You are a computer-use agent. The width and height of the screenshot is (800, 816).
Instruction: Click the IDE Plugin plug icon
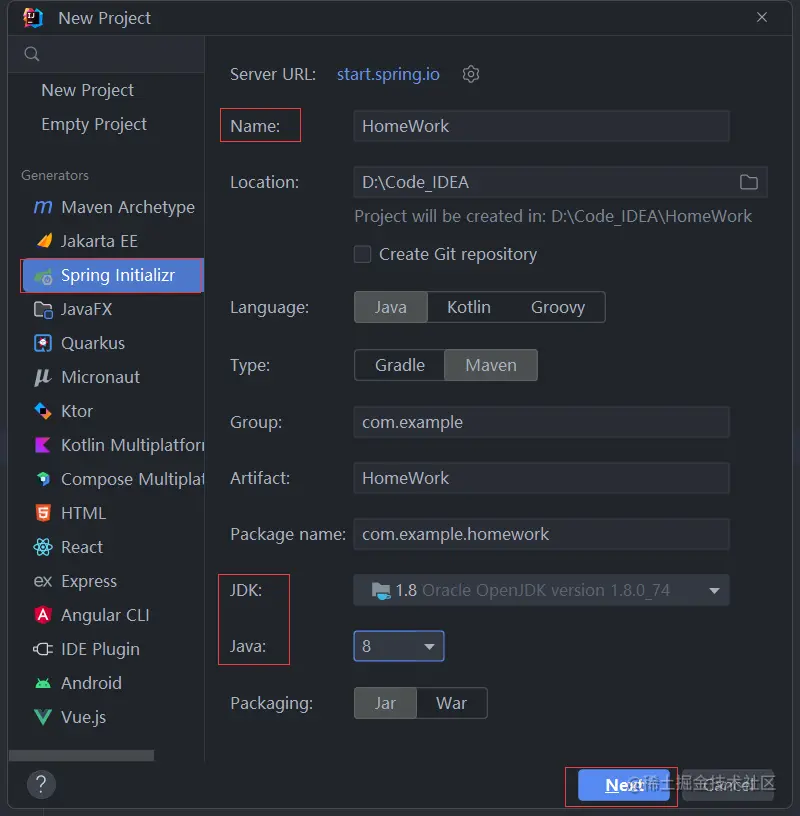pyautogui.click(x=43, y=649)
